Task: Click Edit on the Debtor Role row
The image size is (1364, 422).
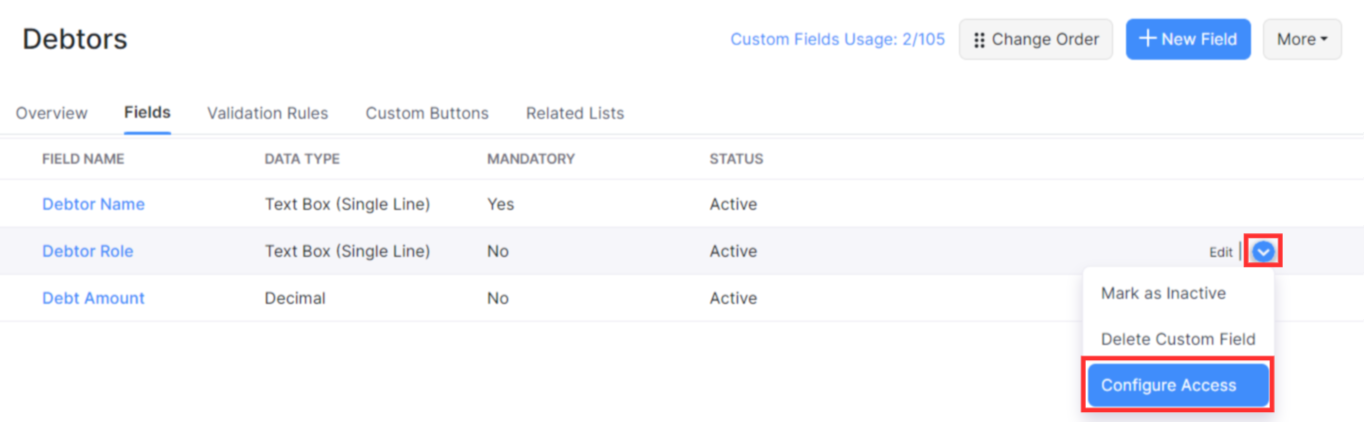Action: coord(1220,252)
